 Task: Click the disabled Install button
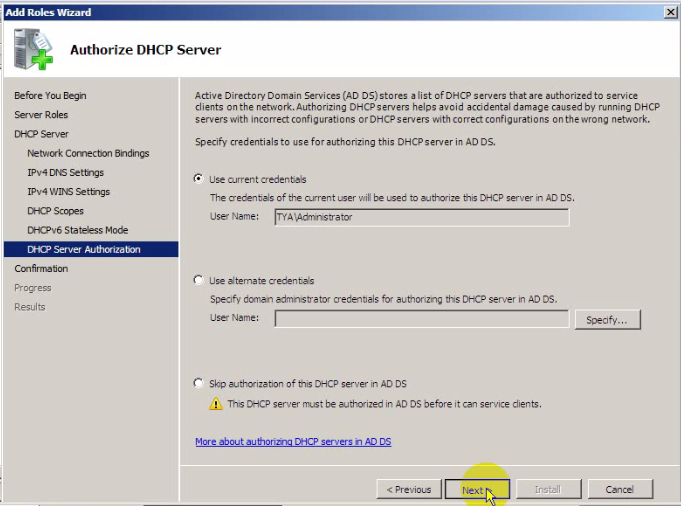548,489
